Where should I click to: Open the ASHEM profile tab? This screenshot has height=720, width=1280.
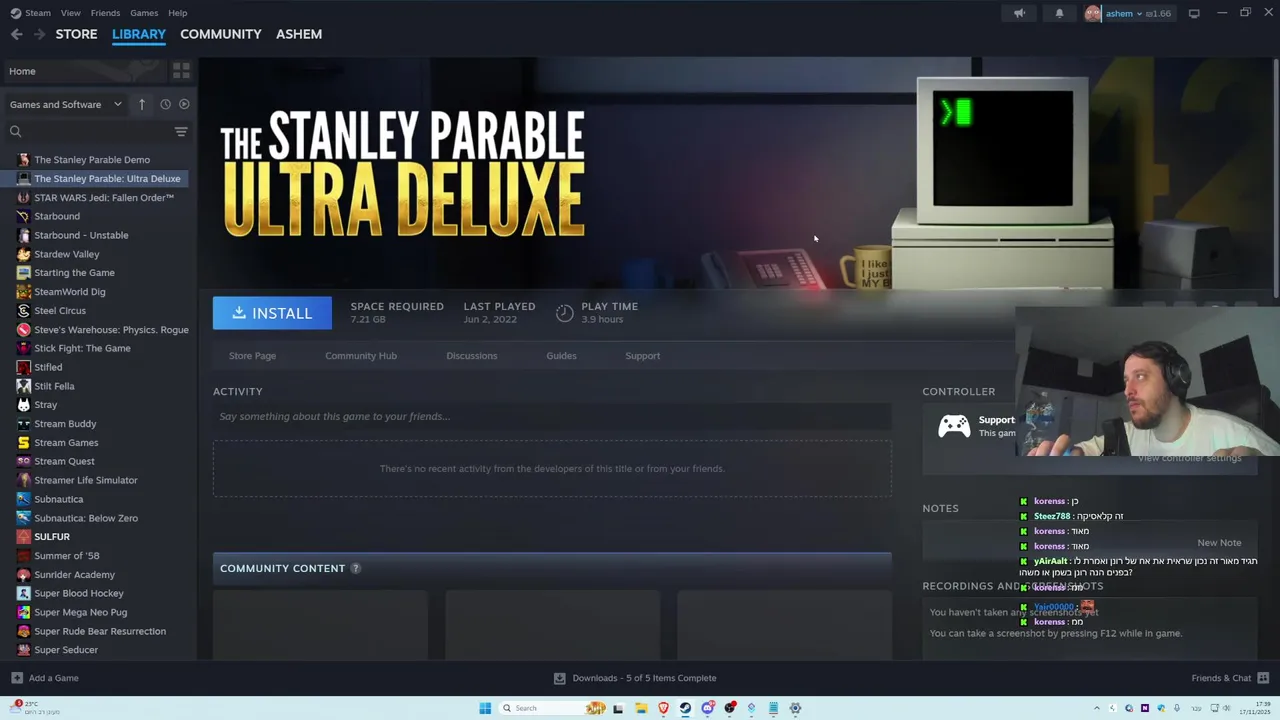coord(299,34)
